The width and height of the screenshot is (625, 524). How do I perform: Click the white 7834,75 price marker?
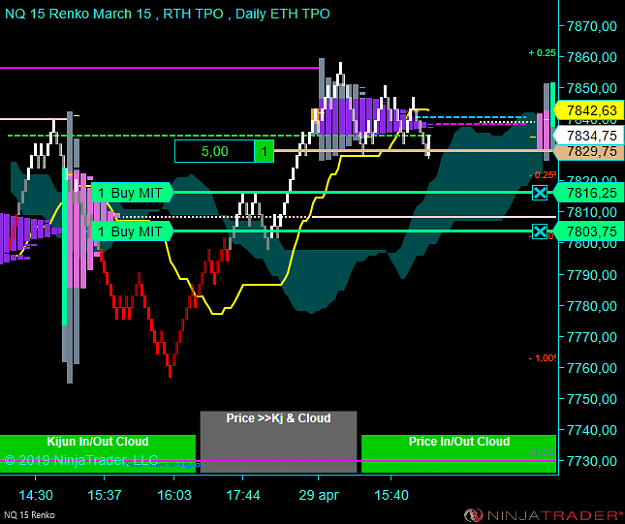[589, 135]
